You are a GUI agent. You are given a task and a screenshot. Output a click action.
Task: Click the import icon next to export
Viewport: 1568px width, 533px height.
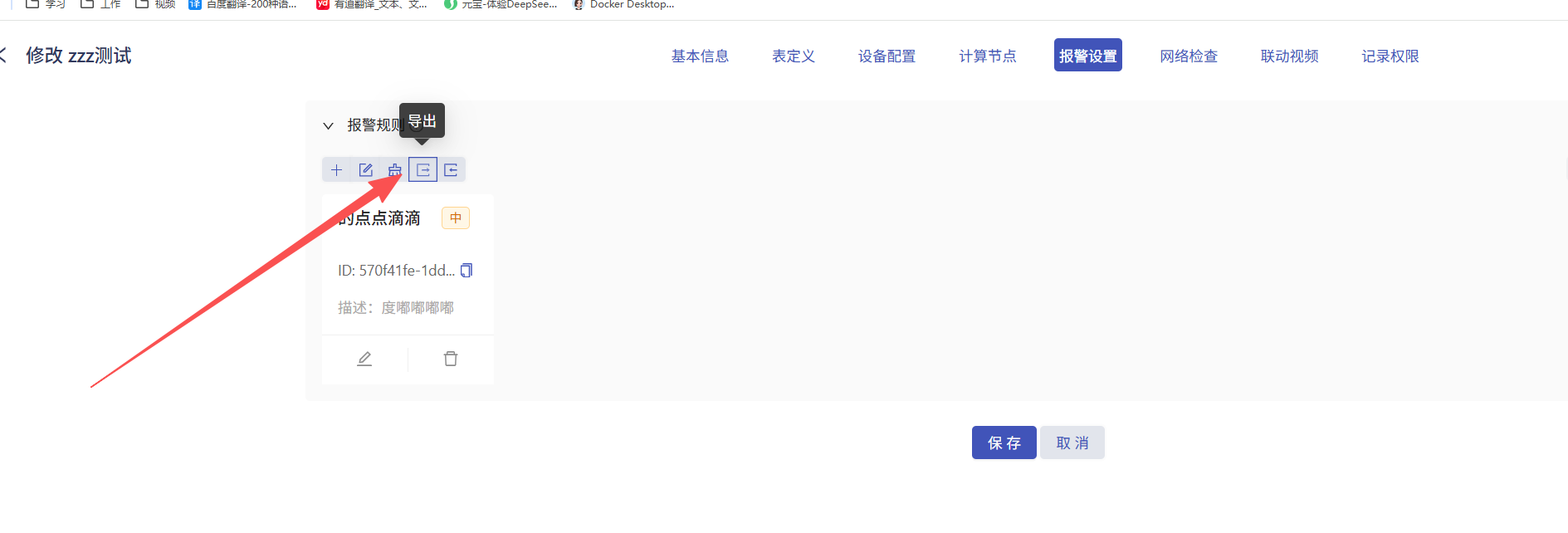[x=451, y=170]
